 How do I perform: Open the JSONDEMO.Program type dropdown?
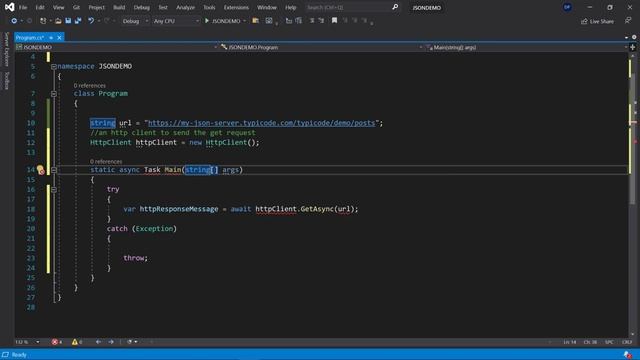click(321, 47)
